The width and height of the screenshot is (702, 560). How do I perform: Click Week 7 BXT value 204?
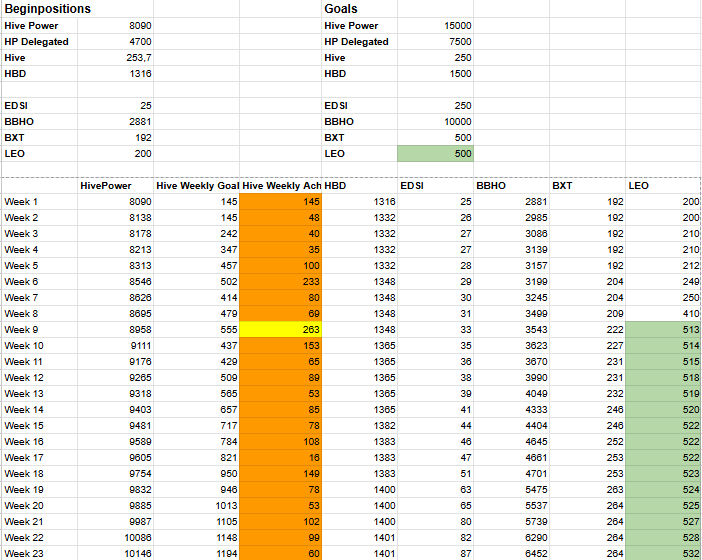587,298
